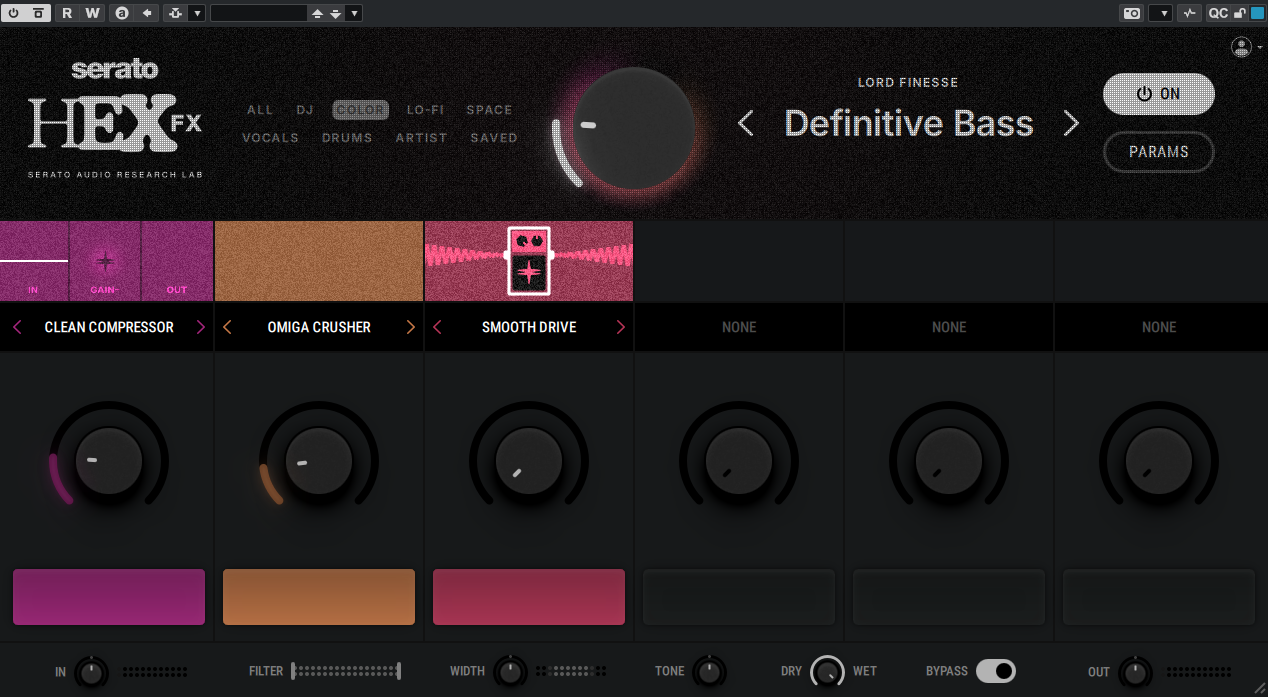Click the copy A to B arrow icon
The image size is (1268, 697).
click(x=147, y=13)
